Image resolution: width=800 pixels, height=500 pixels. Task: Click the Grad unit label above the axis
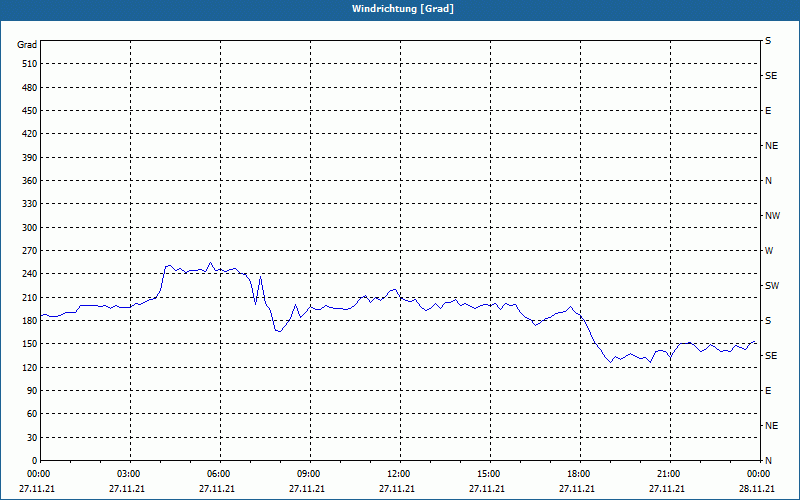(x=27, y=45)
